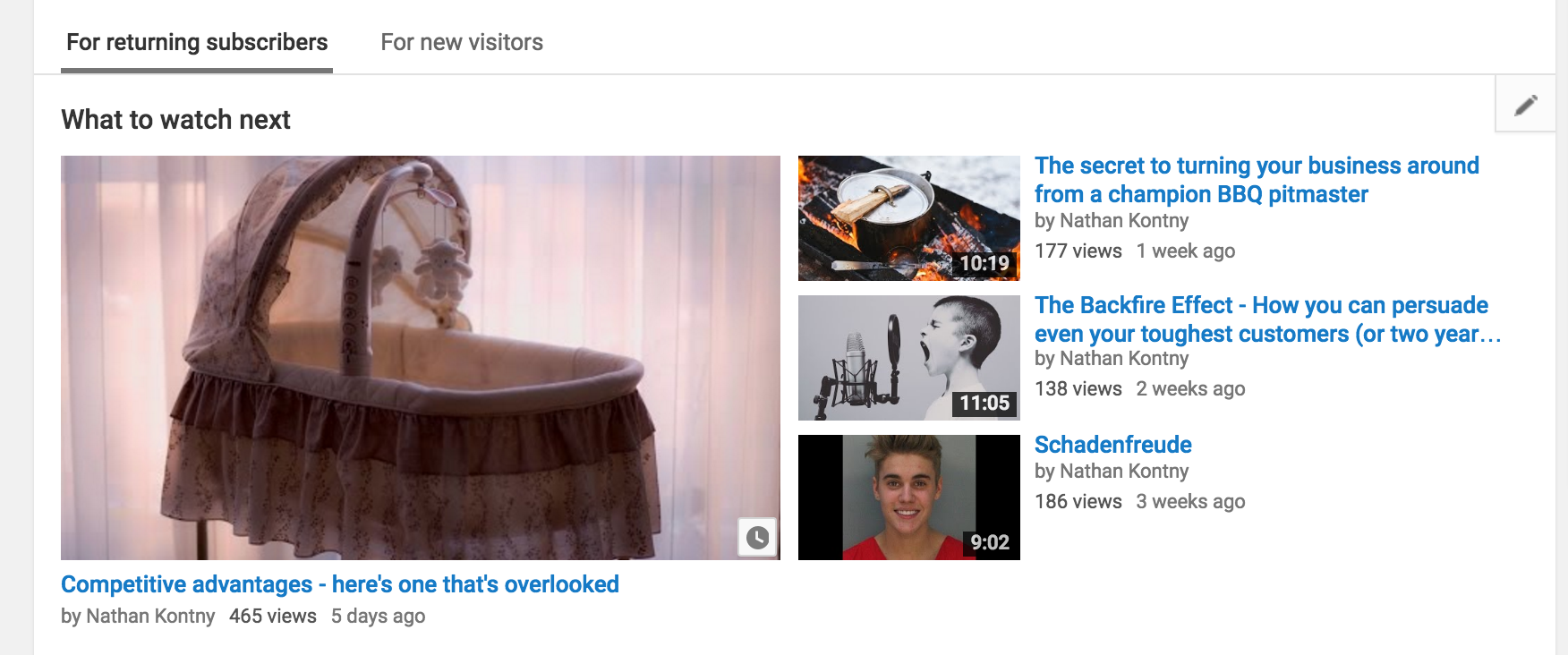Click the 11:05 duration badge
The width and height of the screenshot is (1568, 655).
coord(984,403)
